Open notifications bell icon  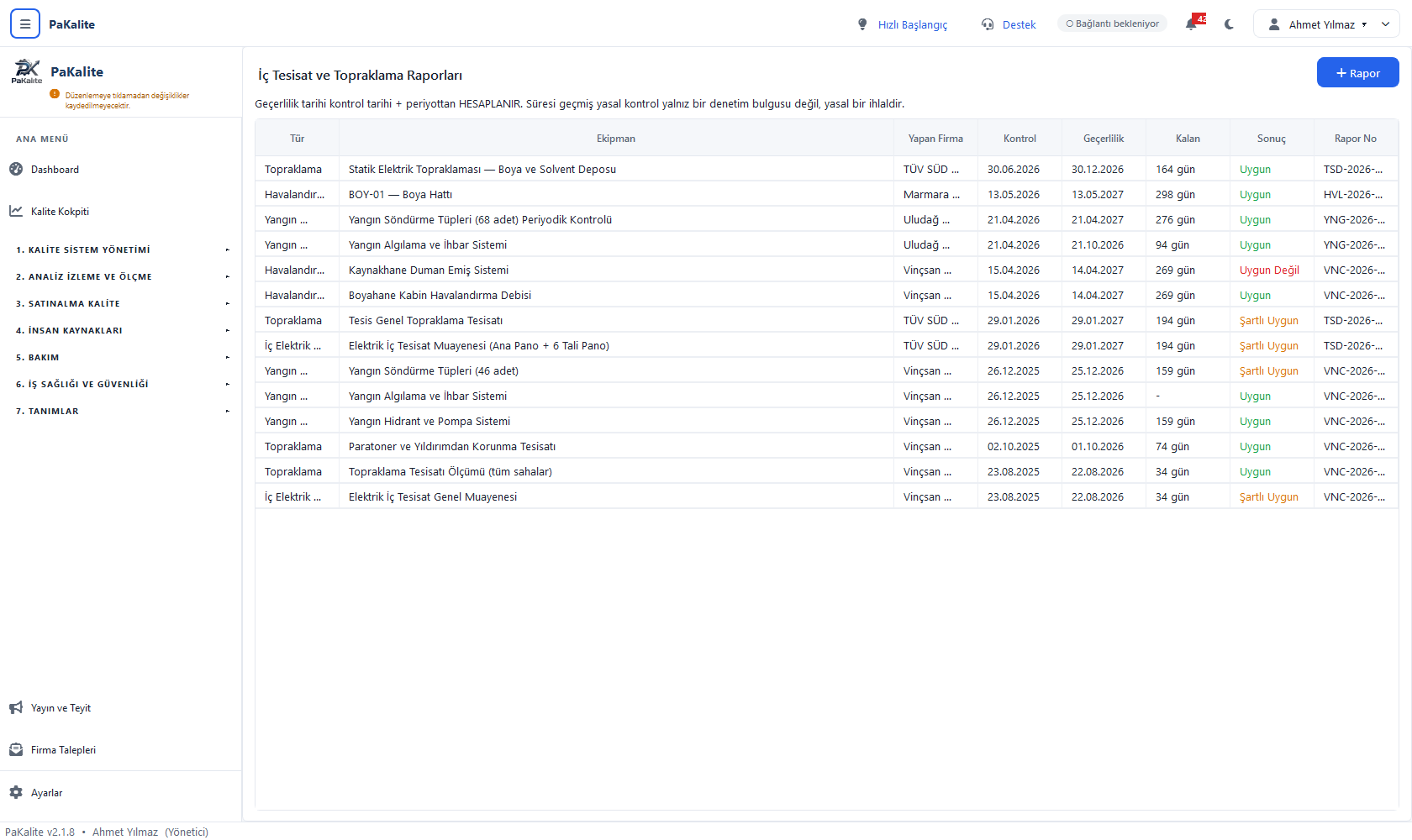click(x=1191, y=24)
